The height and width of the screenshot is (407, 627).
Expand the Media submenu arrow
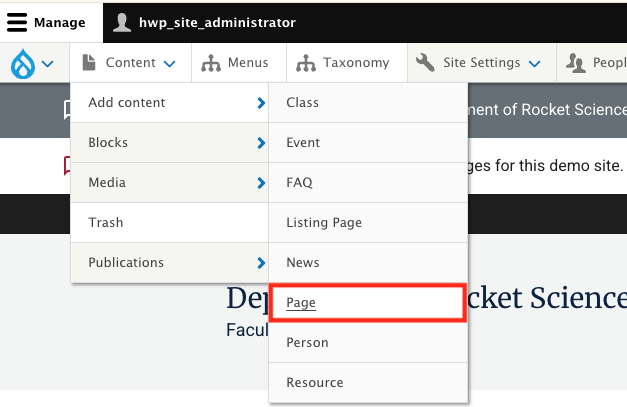coord(261,183)
